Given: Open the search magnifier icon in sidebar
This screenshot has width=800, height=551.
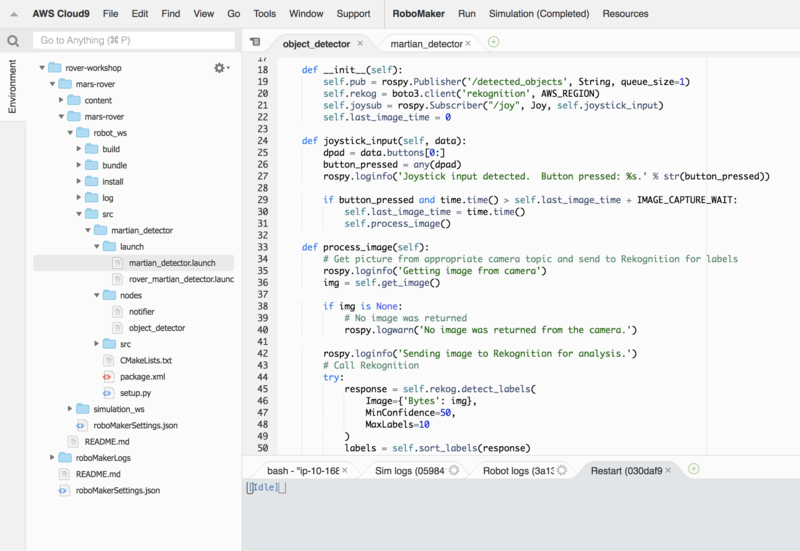Looking at the screenshot, I should click(13, 40).
